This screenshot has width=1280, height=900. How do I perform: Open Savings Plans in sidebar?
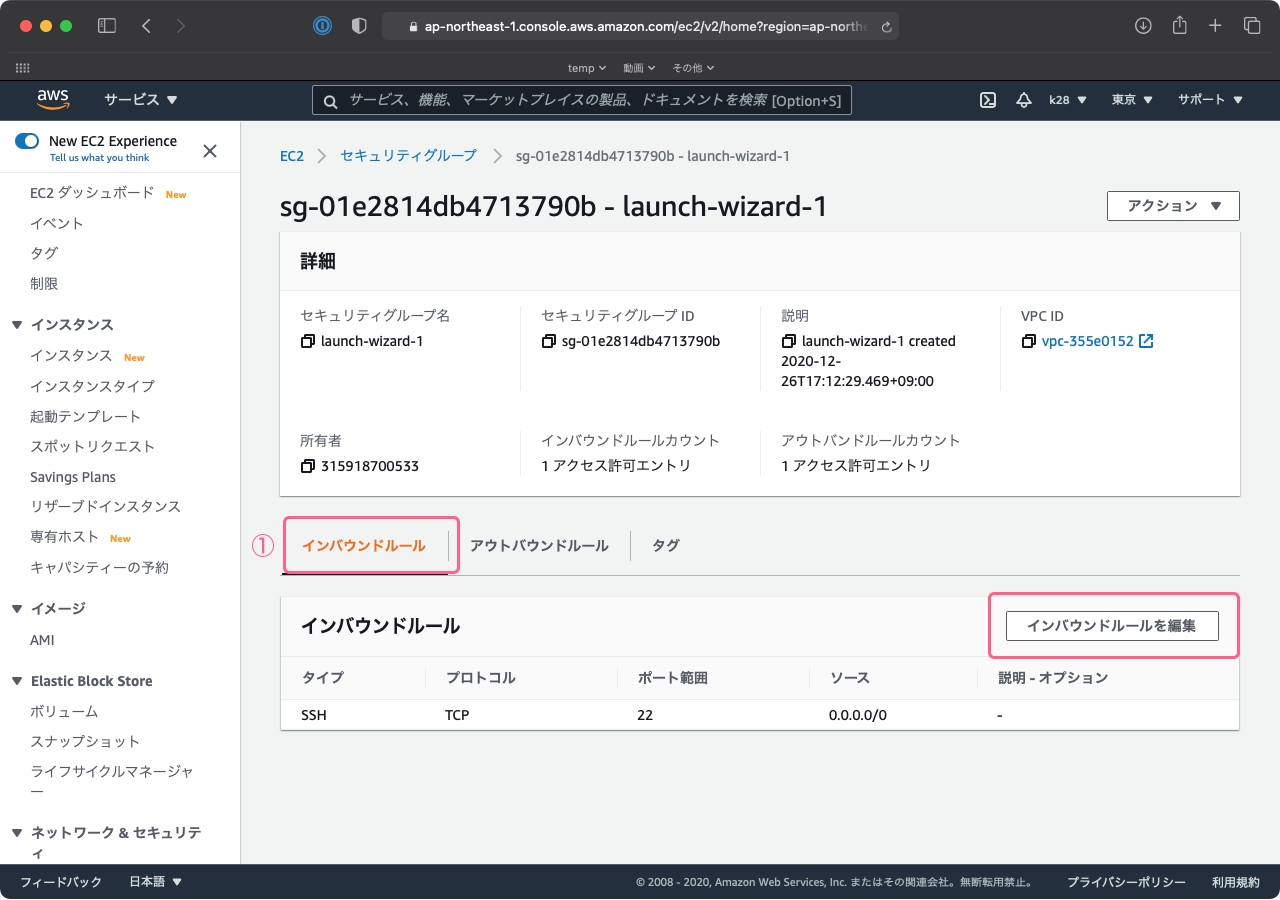click(73, 477)
